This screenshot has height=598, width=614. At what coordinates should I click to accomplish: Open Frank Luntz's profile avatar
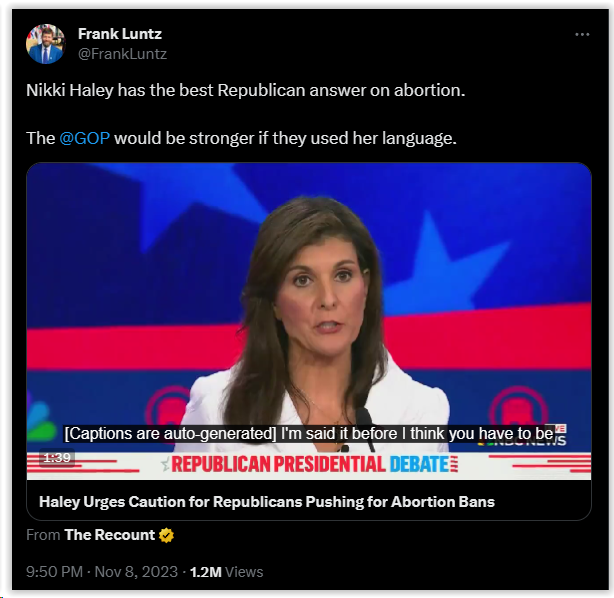(45, 44)
